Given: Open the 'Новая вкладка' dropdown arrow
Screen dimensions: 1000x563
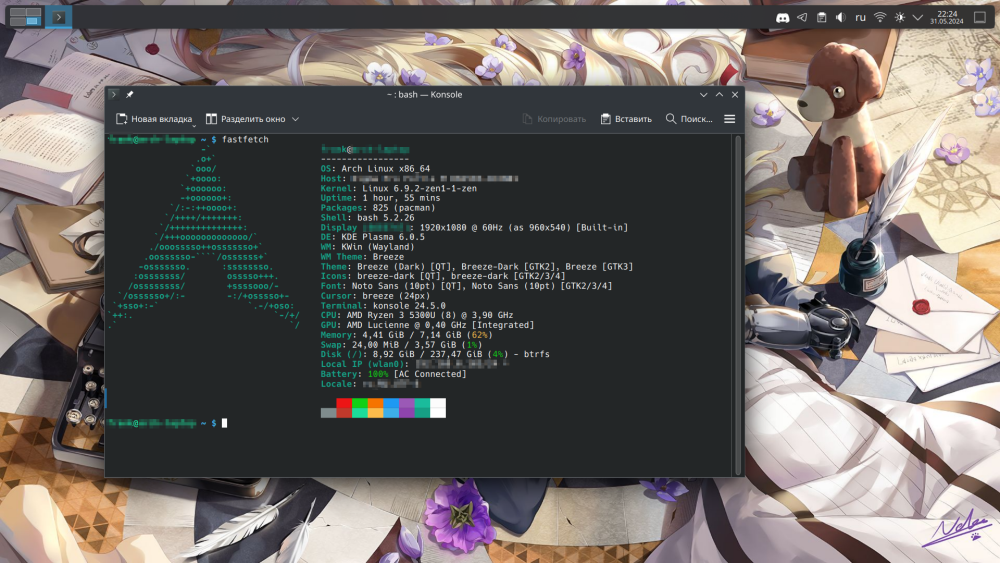Looking at the screenshot, I should click(x=198, y=119).
